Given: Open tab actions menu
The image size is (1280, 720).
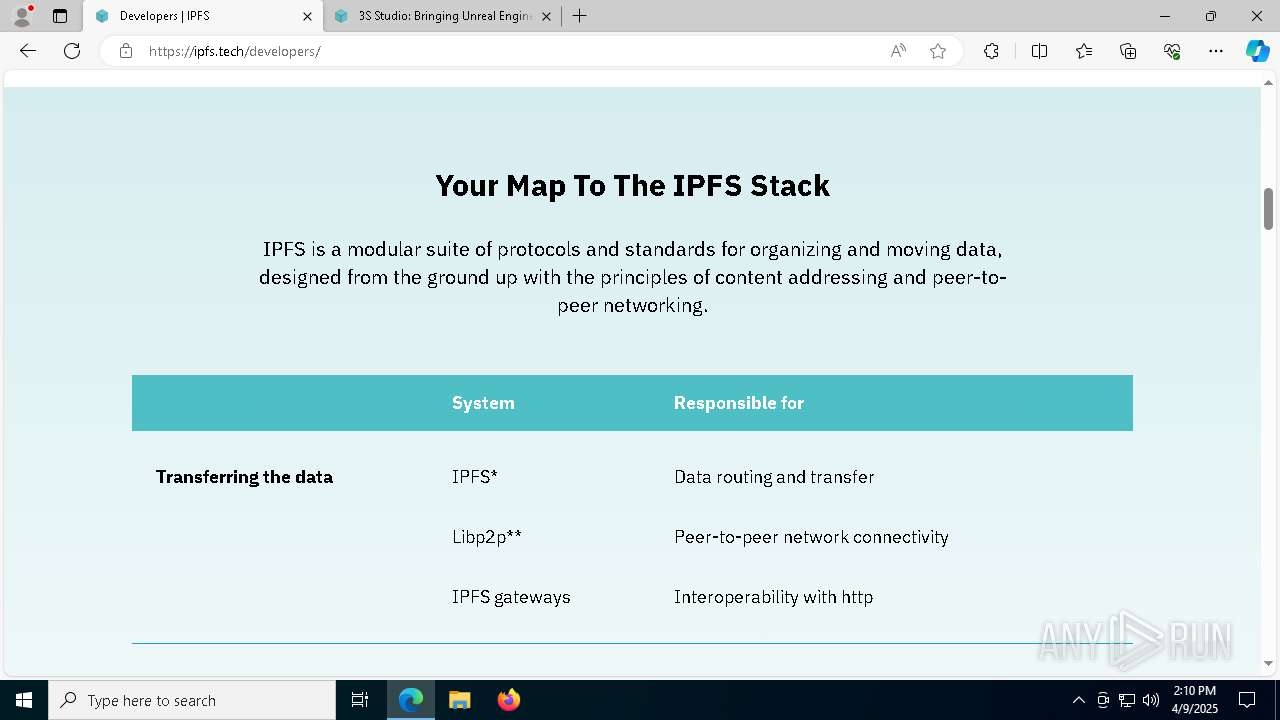Looking at the screenshot, I should click(60, 16).
